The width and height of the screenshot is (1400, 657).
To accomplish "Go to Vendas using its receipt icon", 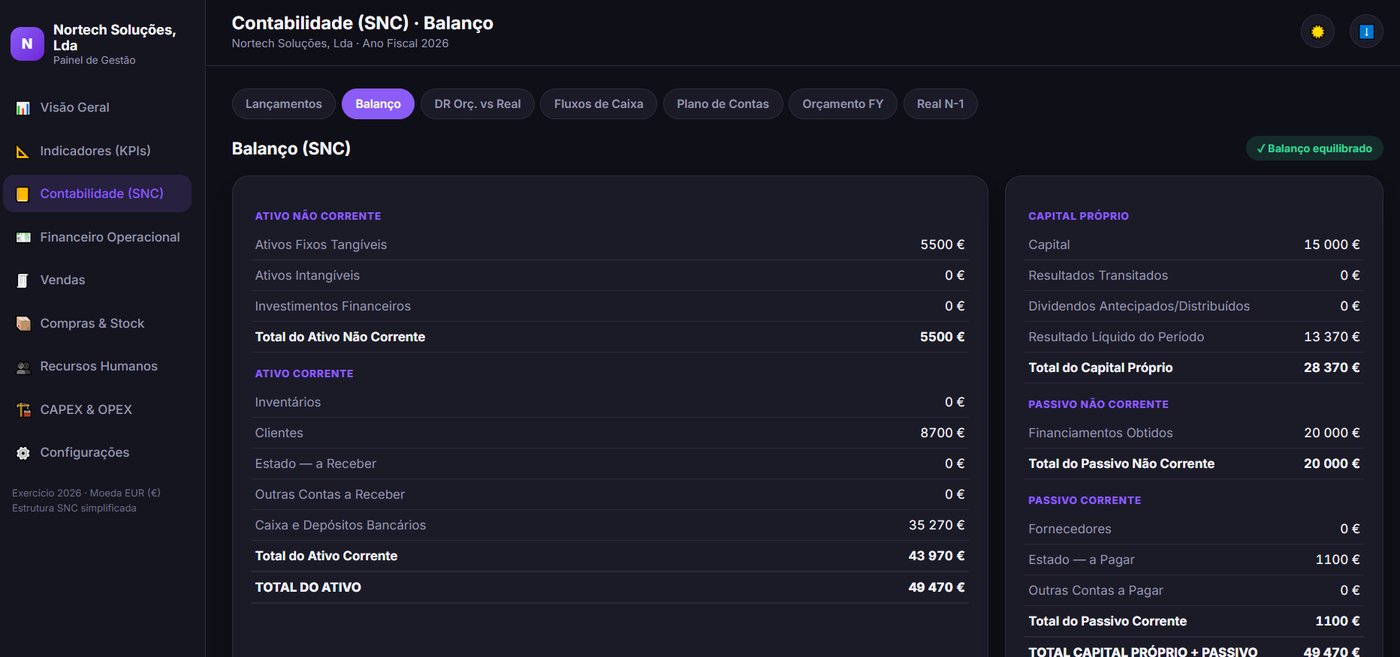I will [x=23, y=280].
